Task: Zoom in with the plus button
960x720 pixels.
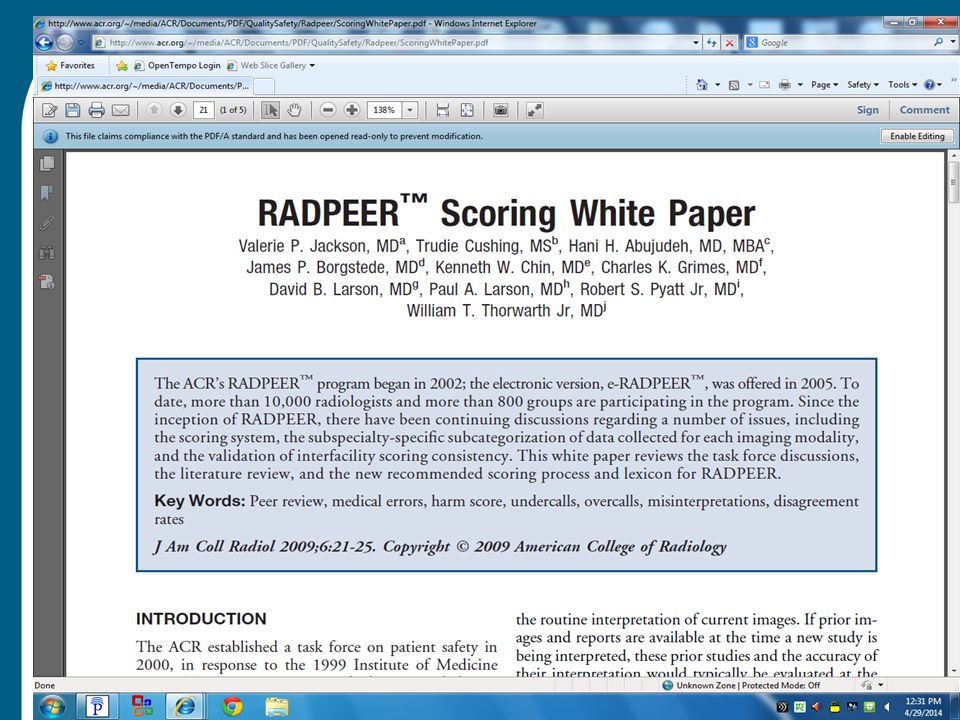Action: pyautogui.click(x=352, y=110)
